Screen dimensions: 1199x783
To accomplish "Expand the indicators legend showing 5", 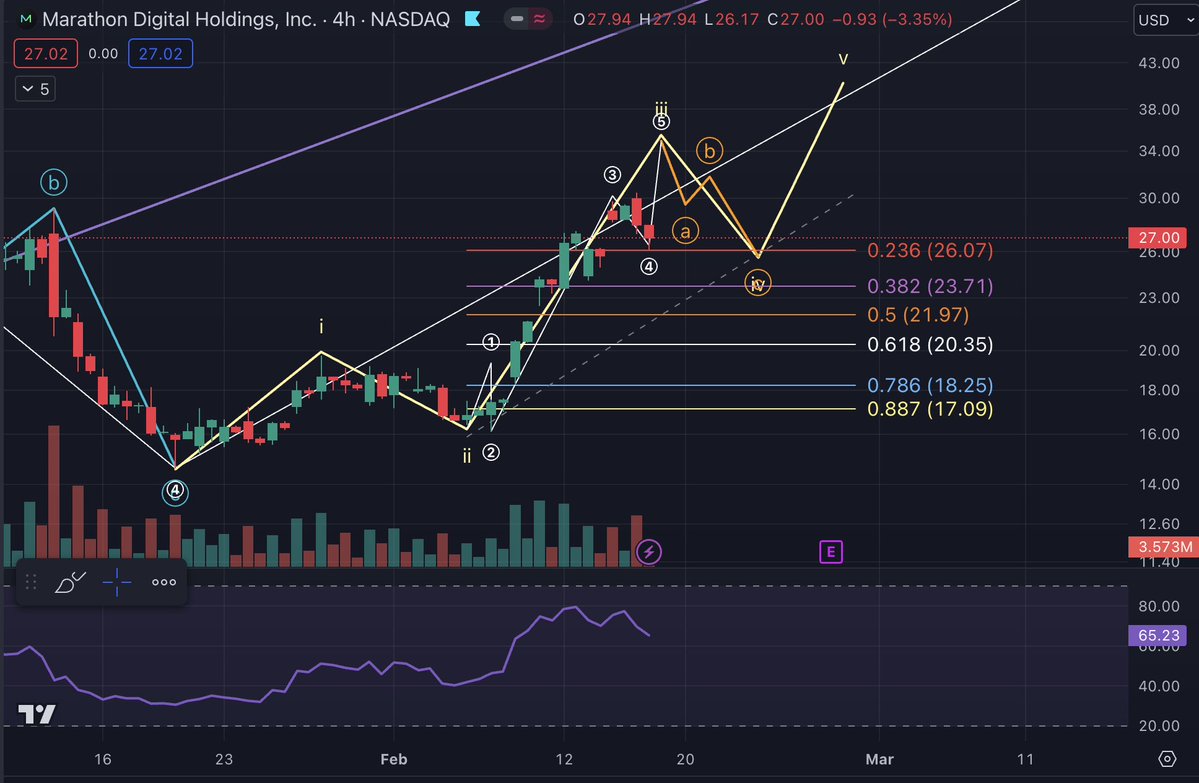I will coord(35,89).
